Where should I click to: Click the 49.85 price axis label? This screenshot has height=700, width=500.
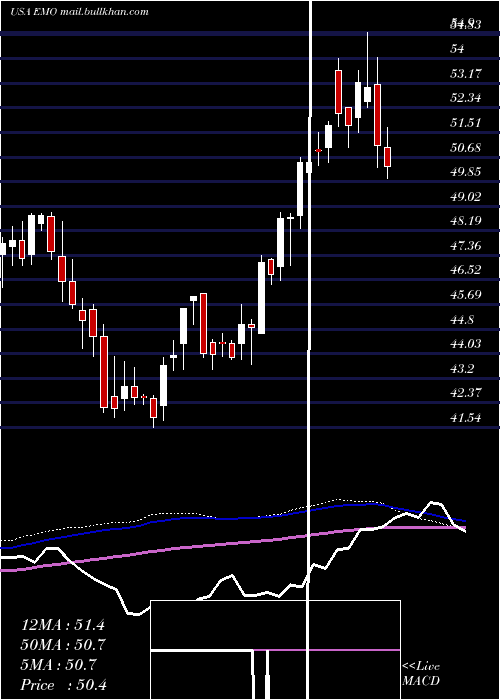click(x=466, y=172)
